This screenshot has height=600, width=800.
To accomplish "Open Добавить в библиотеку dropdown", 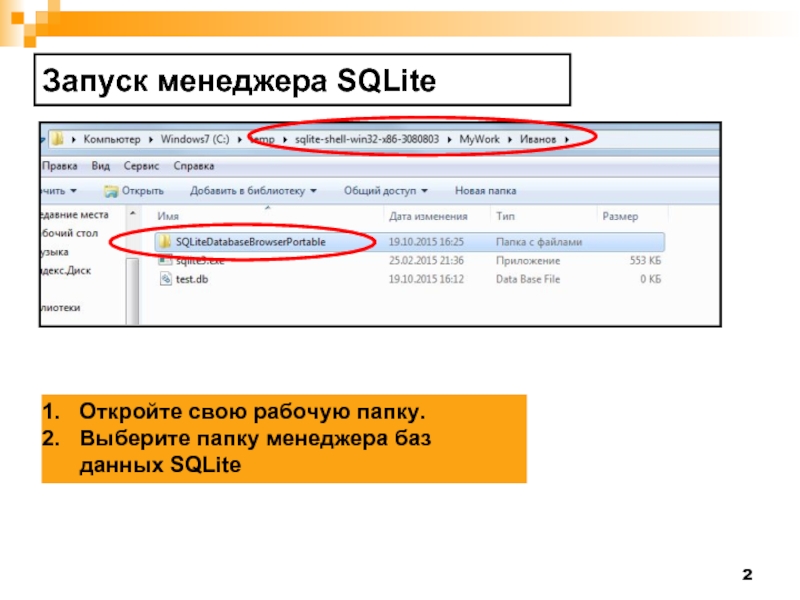I will 253,191.
